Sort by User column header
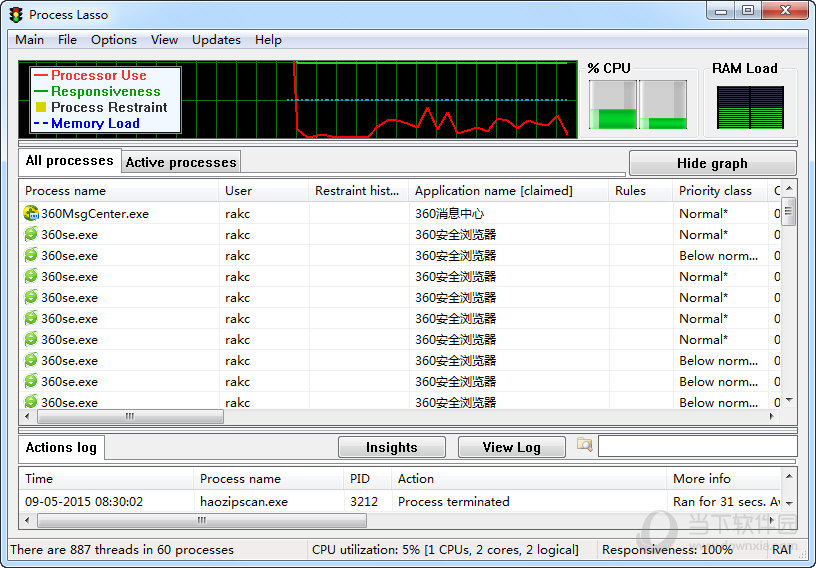 coord(263,191)
